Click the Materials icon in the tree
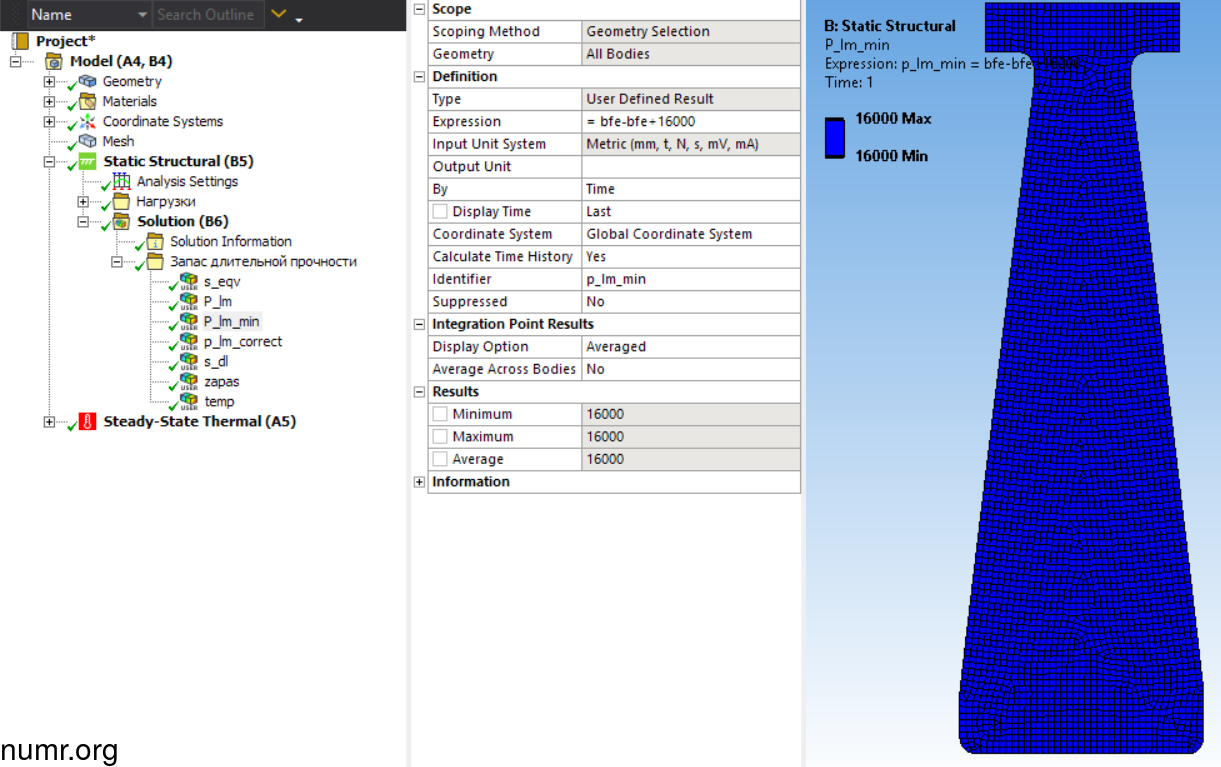Screen dimensions: 1221x767 pos(87,101)
